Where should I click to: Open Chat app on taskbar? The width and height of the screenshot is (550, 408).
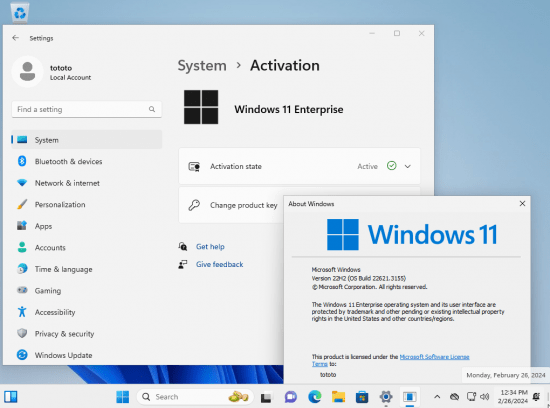[290, 397]
